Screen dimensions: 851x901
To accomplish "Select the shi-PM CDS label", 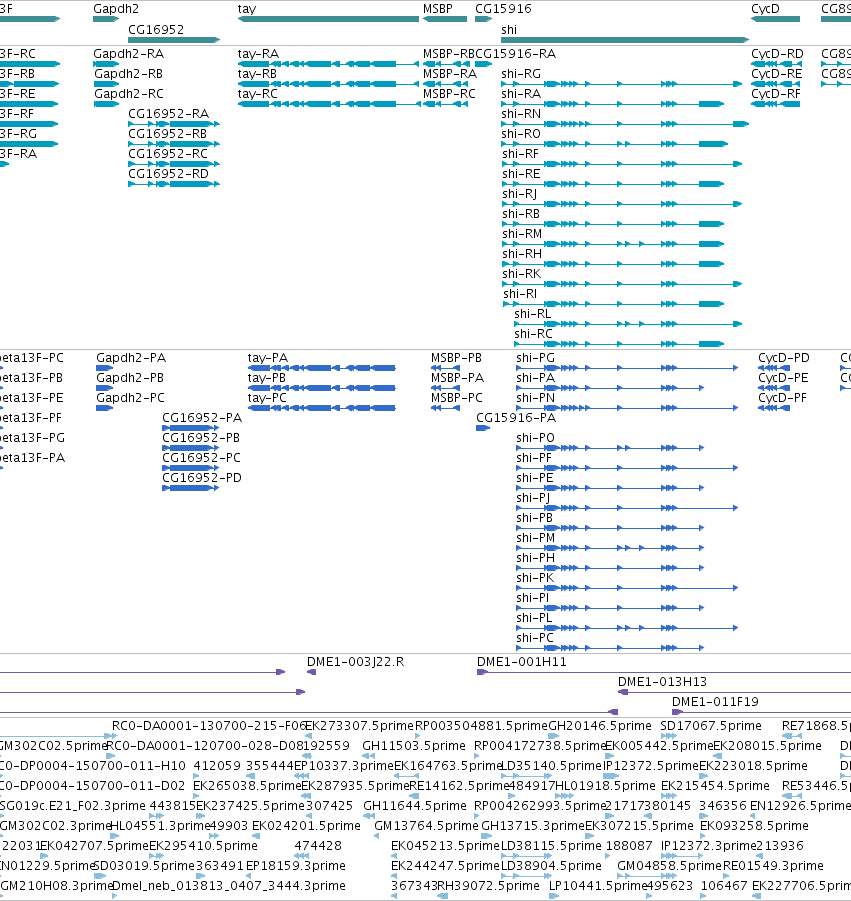I will pos(536,537).
